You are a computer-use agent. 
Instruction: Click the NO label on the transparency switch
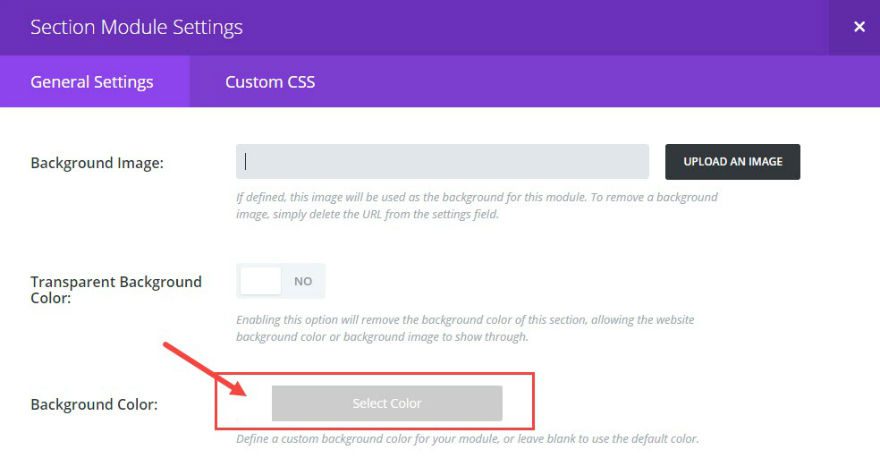(x=303, y=282)
